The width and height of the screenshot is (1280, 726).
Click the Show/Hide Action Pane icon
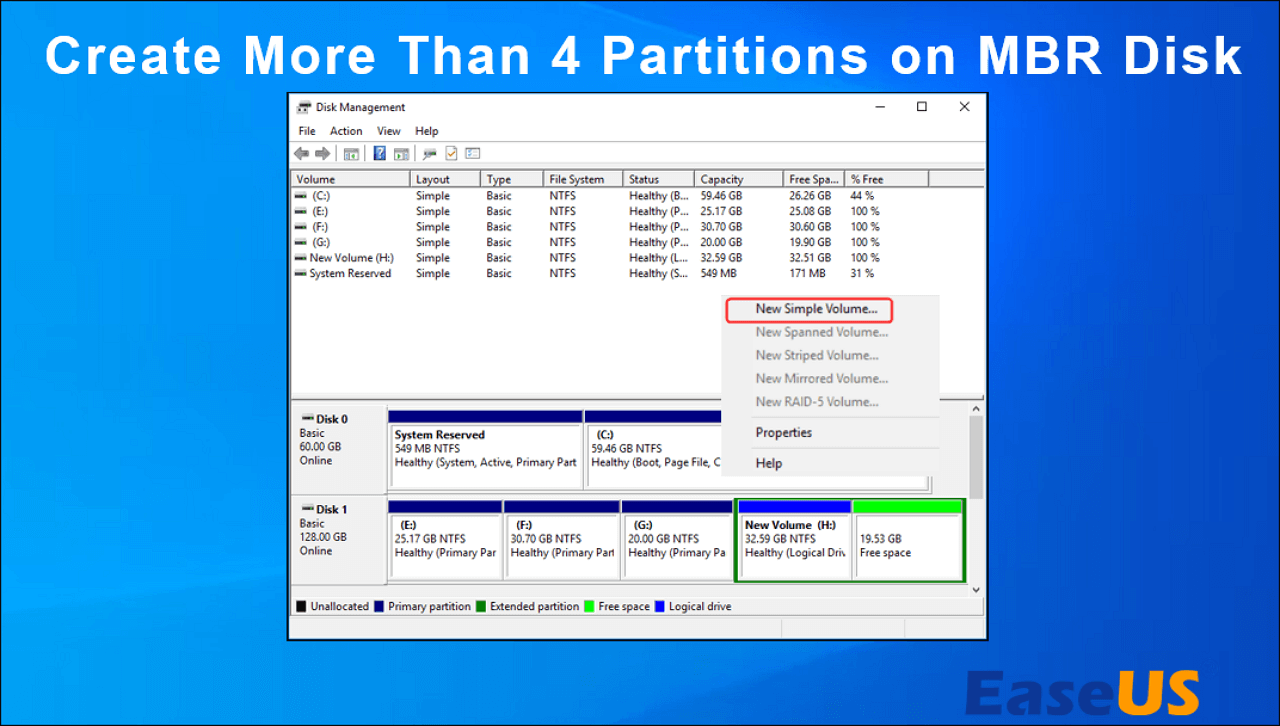401,153
